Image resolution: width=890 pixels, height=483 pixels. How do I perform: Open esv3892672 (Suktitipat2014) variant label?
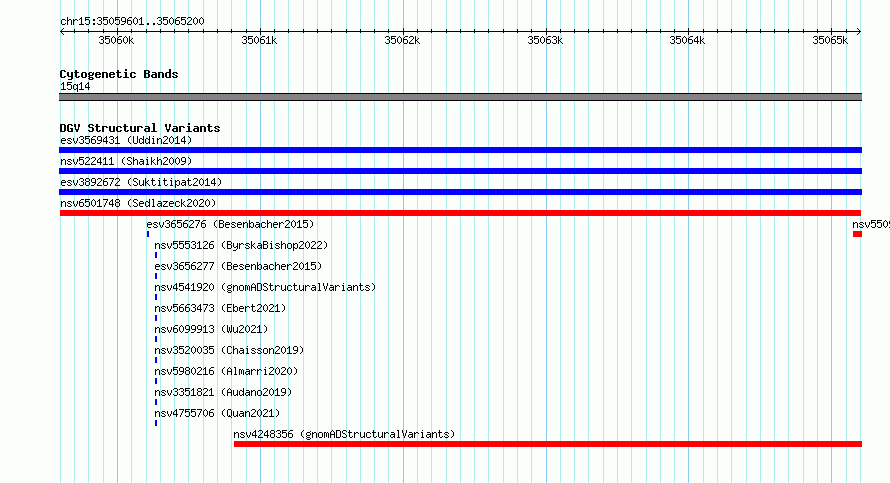click(141, 182)
